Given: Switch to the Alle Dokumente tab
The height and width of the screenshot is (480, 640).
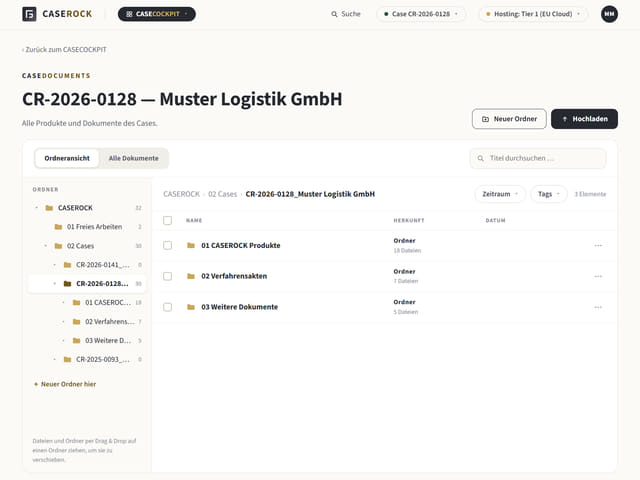Looking at the screenshot, I should [x=133, y=158].
